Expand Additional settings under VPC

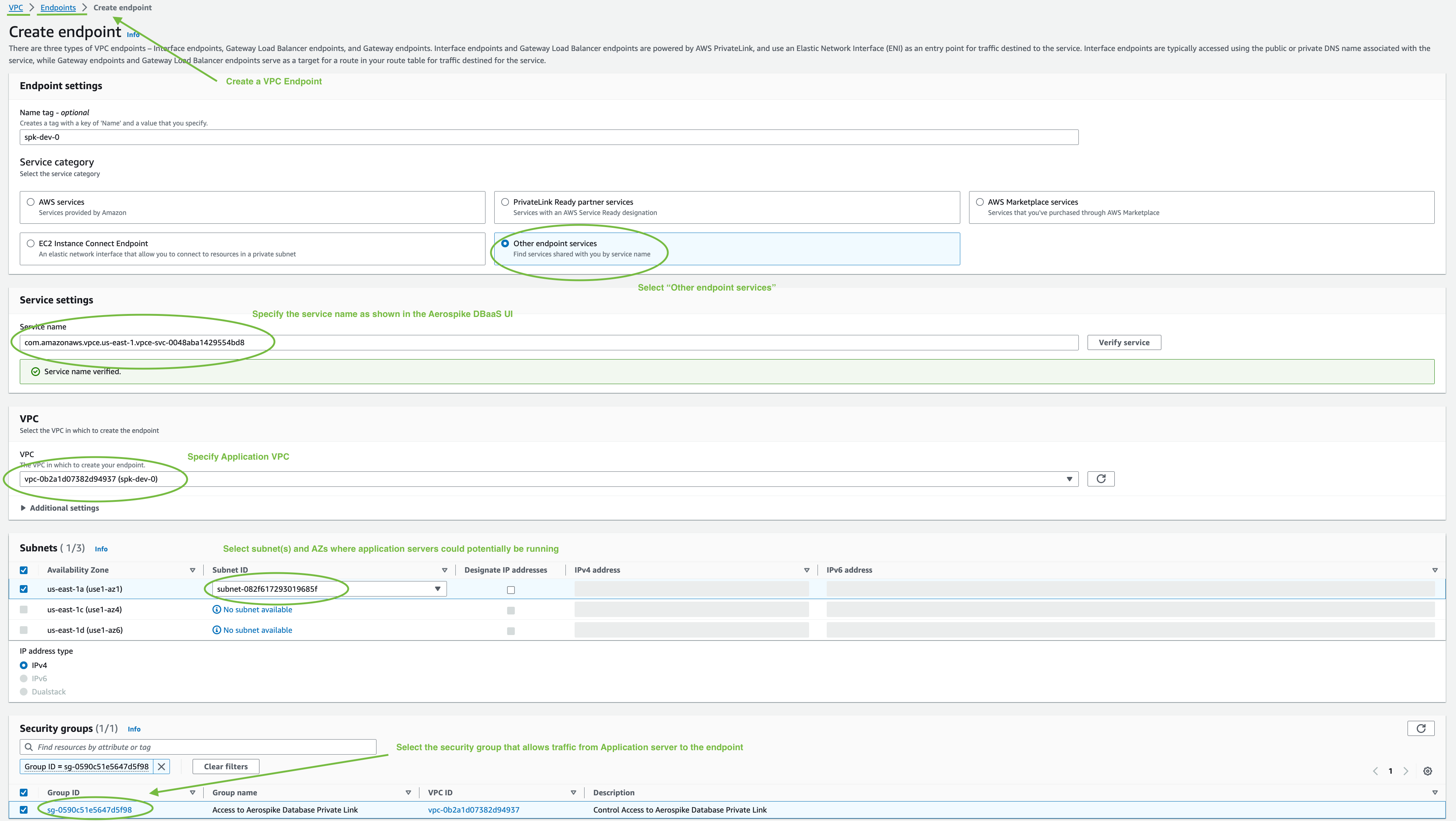(x=59, y=508)
